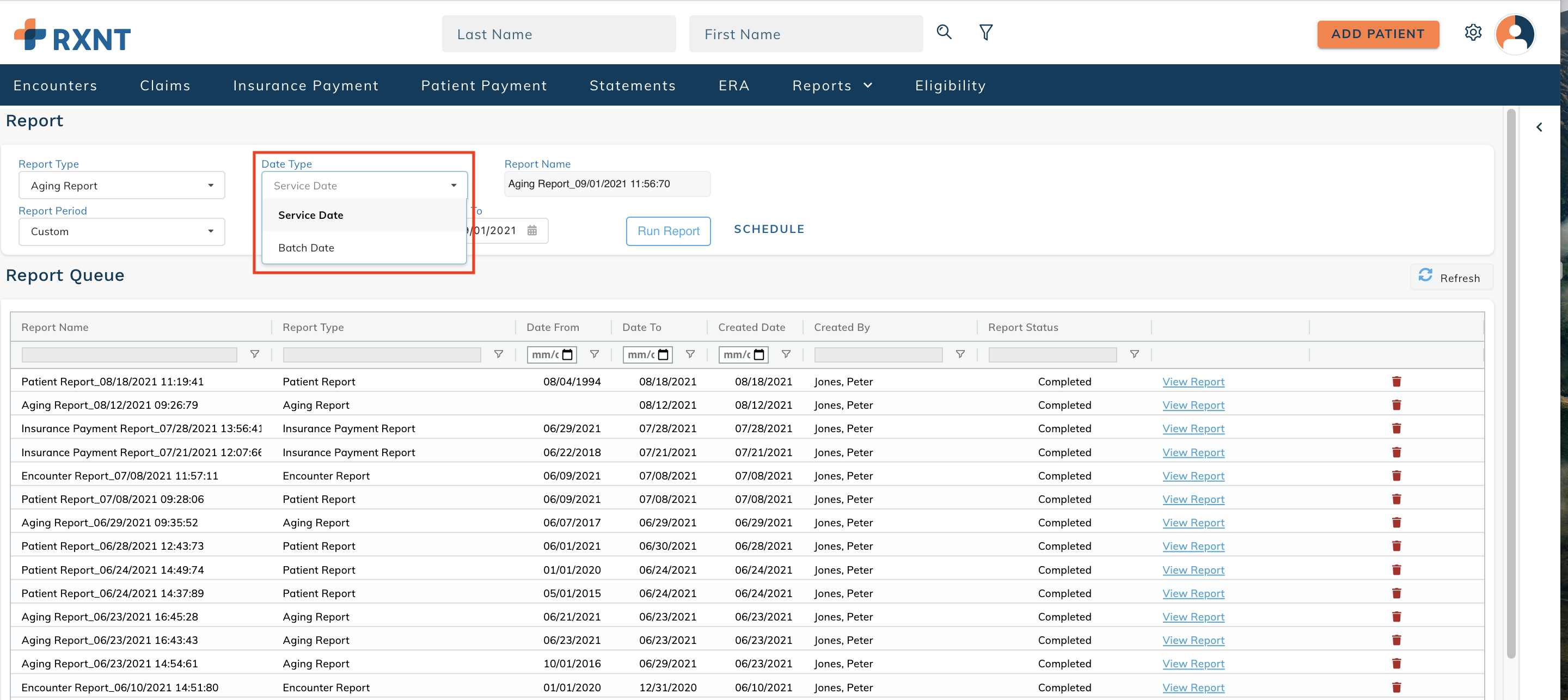This screenshot has width=1568, height=700.
Task: Go to the Claims tab
Action: [x=165, y=86]
